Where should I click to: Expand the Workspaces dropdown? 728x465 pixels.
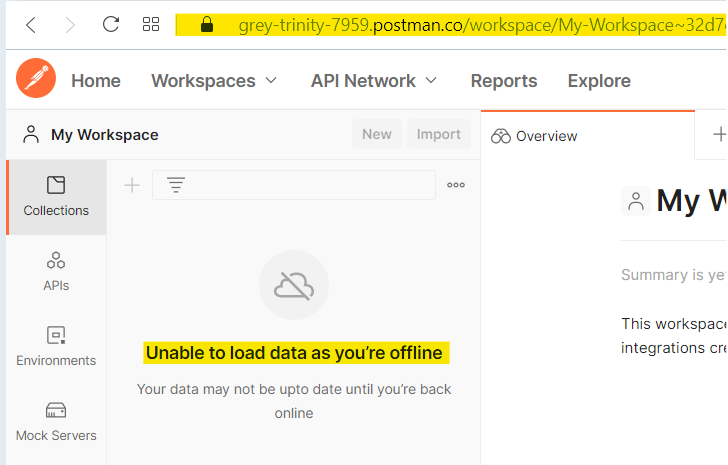point(214,81)
